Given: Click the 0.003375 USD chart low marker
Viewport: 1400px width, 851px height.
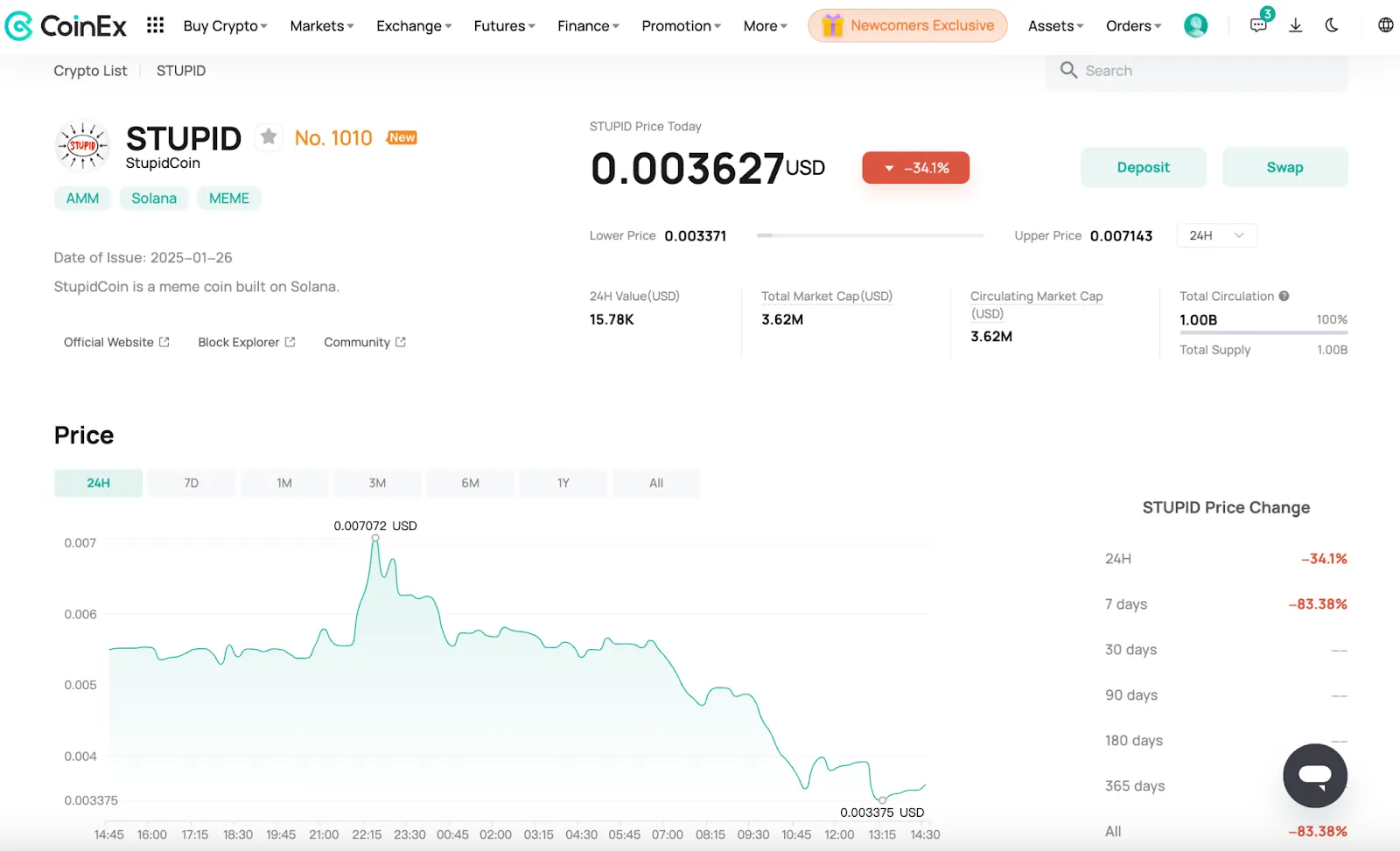Looking at the screenshot, I should click(x=882, y=799).
